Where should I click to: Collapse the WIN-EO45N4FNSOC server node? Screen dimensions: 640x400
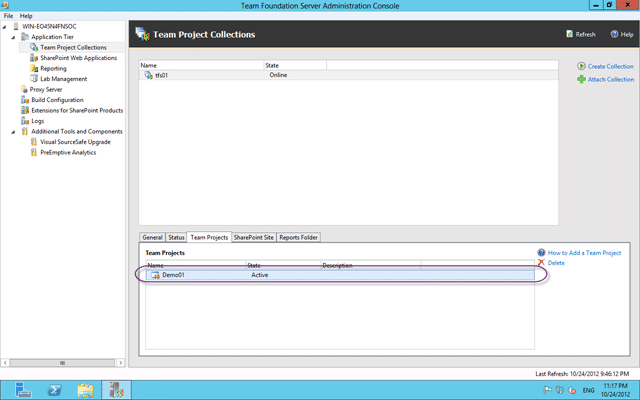pos(4,27)
